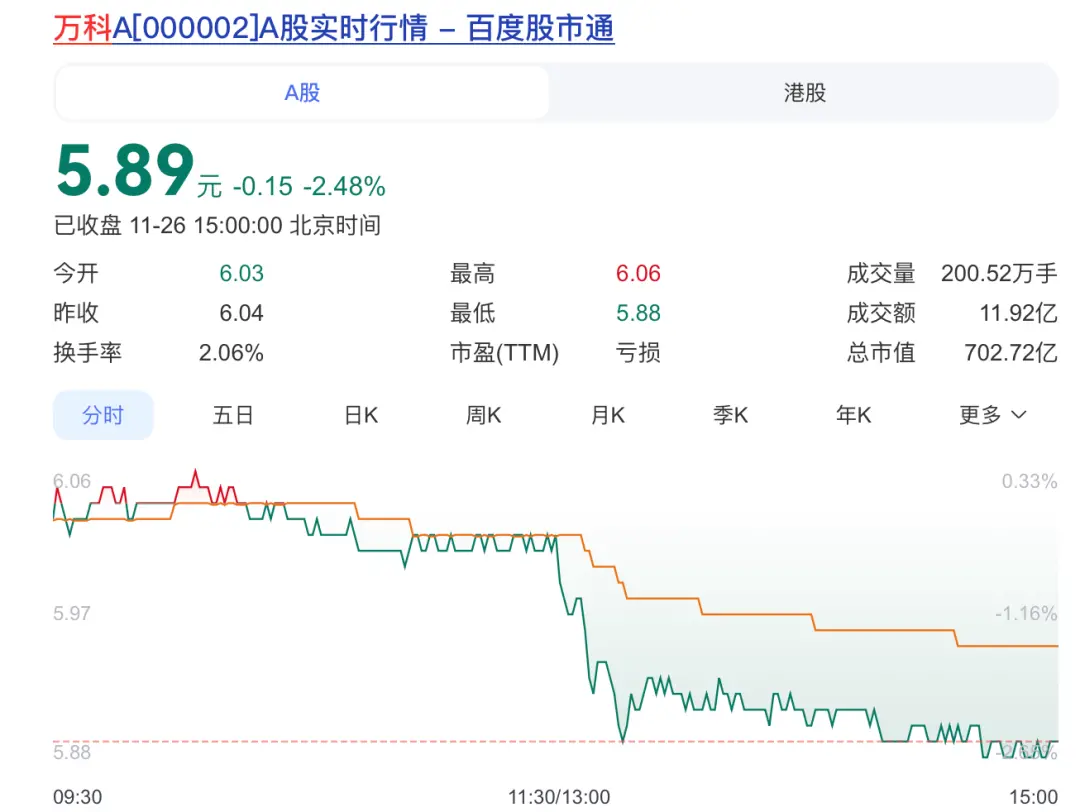
Task: Switch to the A股 tab
Action: (x=302, y=93)
